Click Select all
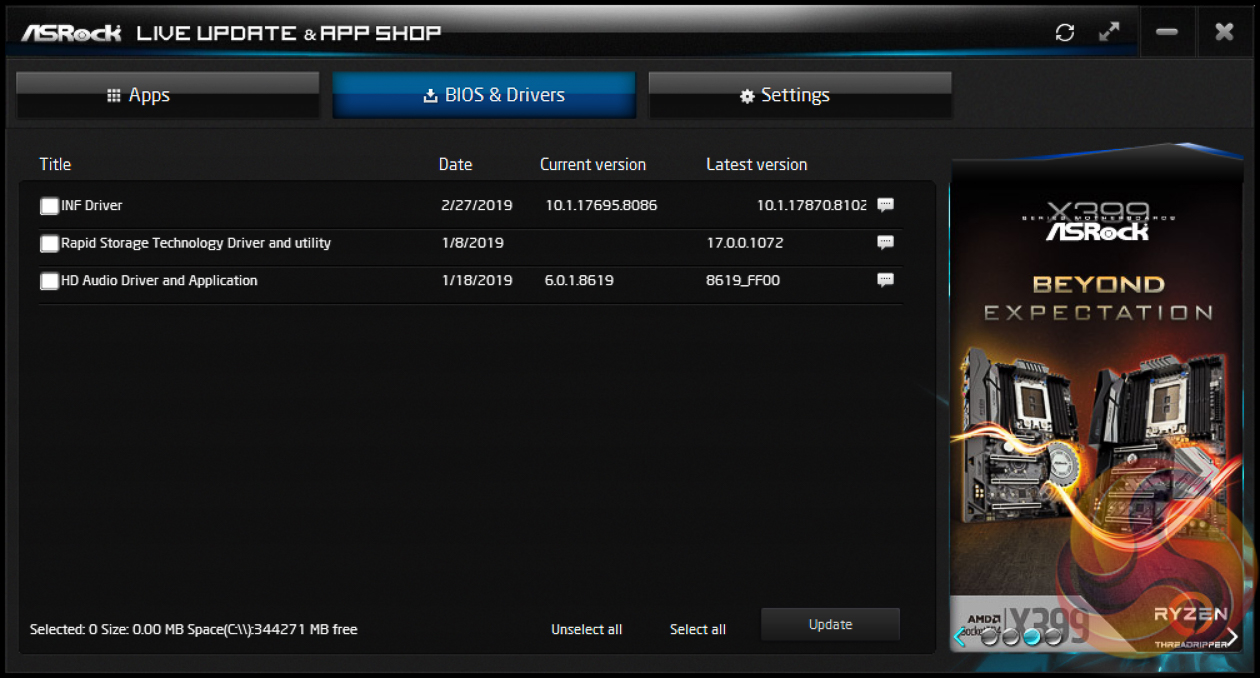1260x678 pixels. [698, 629]
